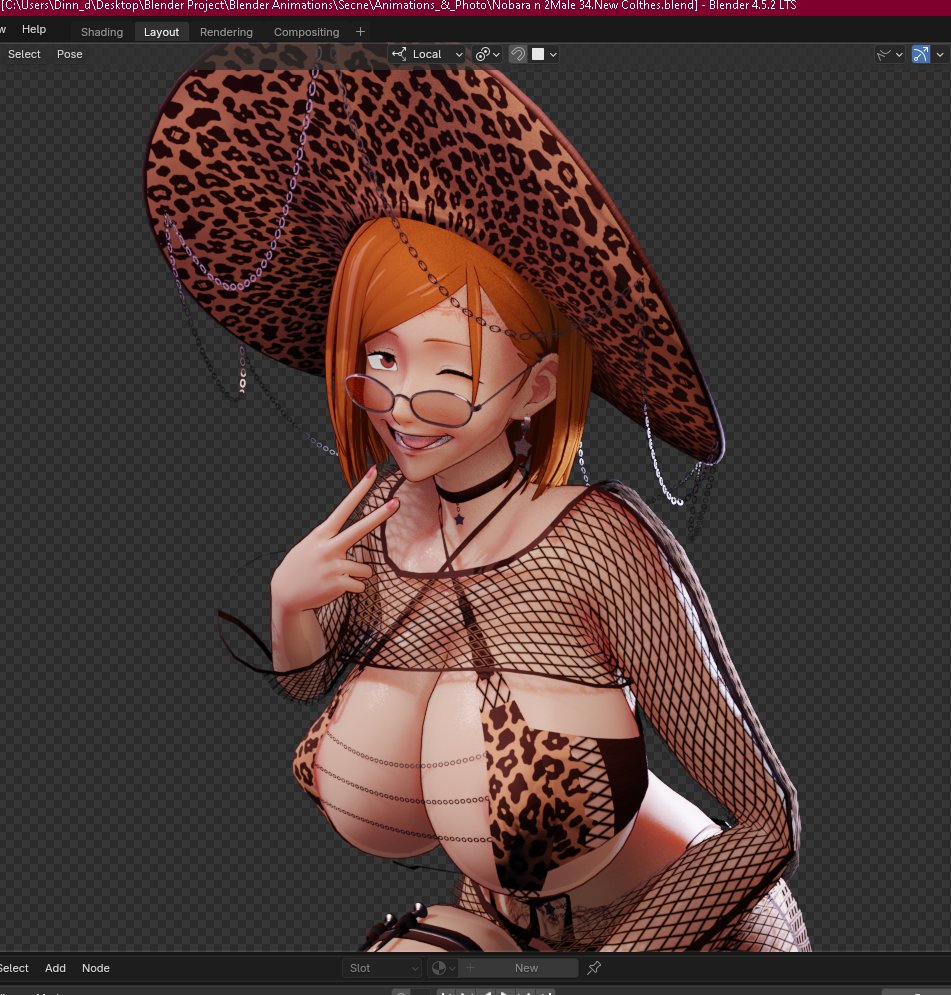The image size is (951, 995).
Task: Toggle the node editor pin icon
Action: (x=594, y=968)
